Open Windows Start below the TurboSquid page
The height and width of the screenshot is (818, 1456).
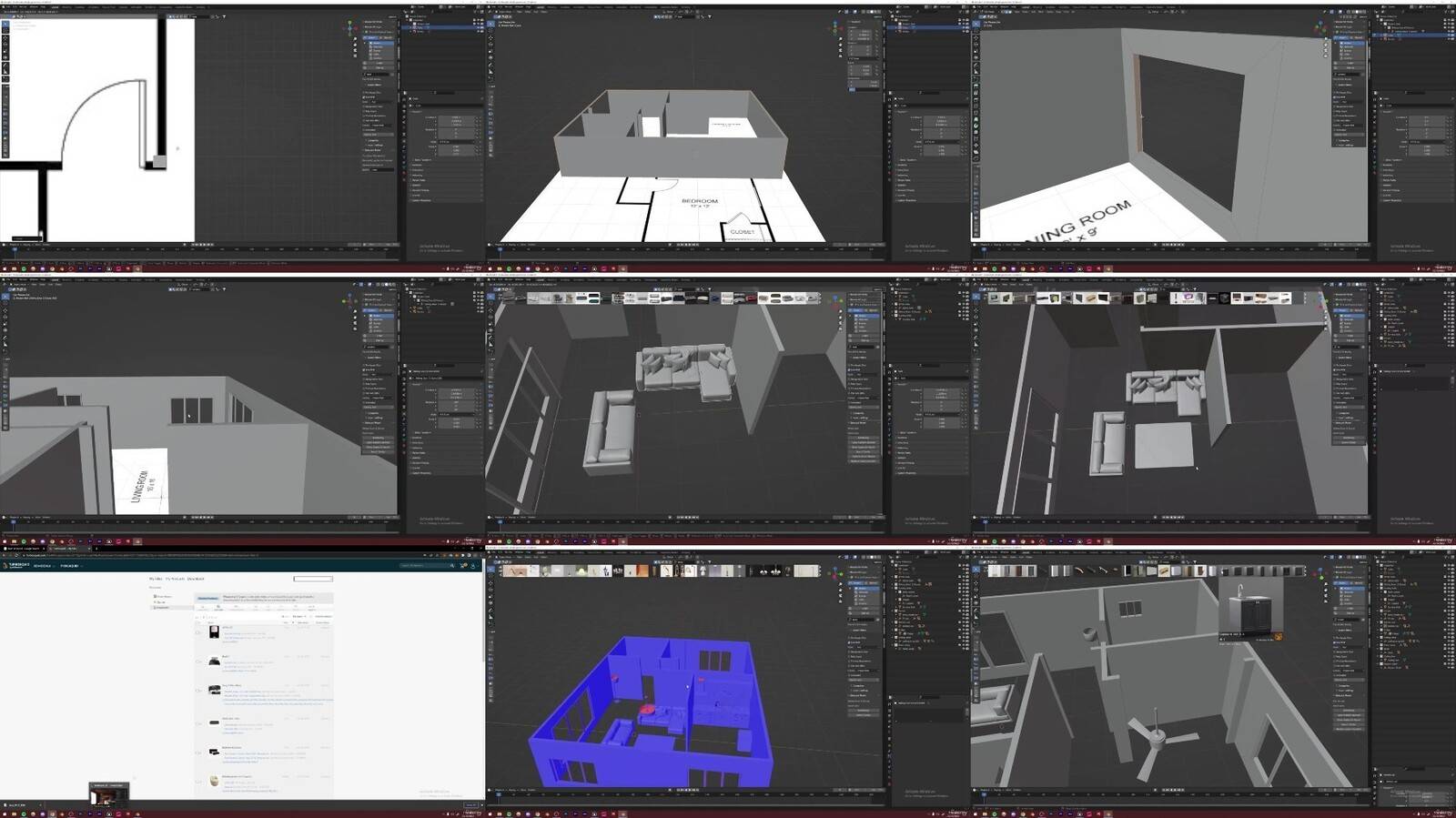tap(4, 814)
